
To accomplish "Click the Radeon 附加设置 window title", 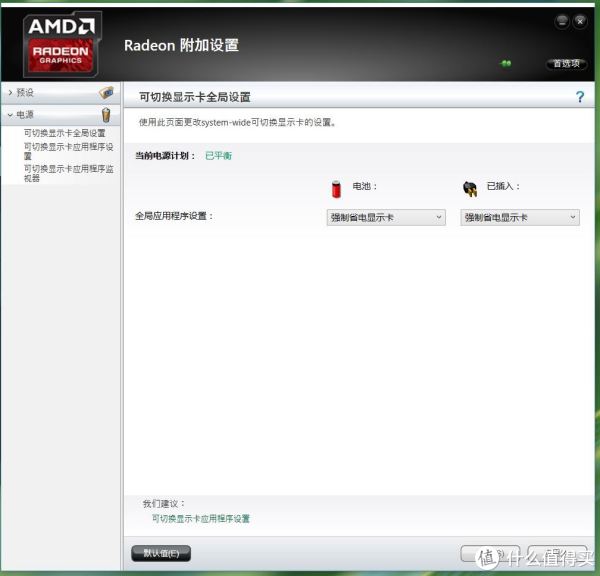I will pyautogui.click(x=181, y=45).
